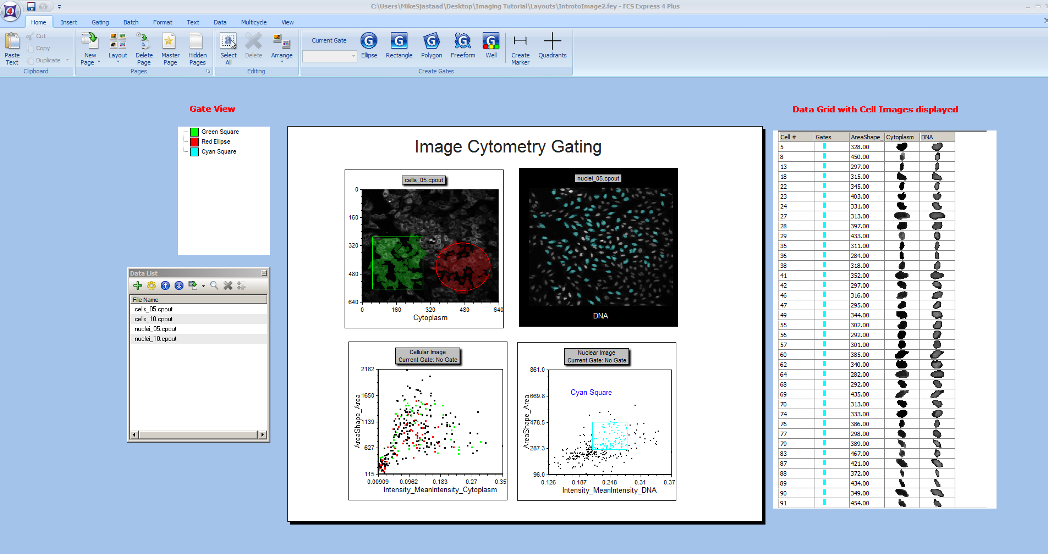Click the Cellular Image plot title box
The image size is (1048, 554).
tap(428, 356)
